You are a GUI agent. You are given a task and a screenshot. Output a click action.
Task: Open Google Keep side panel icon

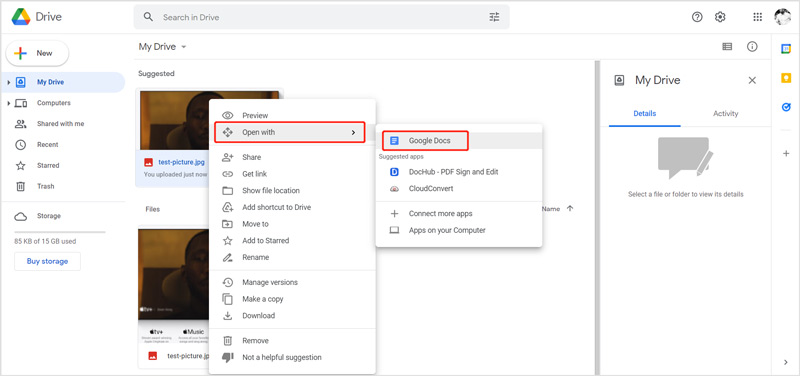(786, 78)
